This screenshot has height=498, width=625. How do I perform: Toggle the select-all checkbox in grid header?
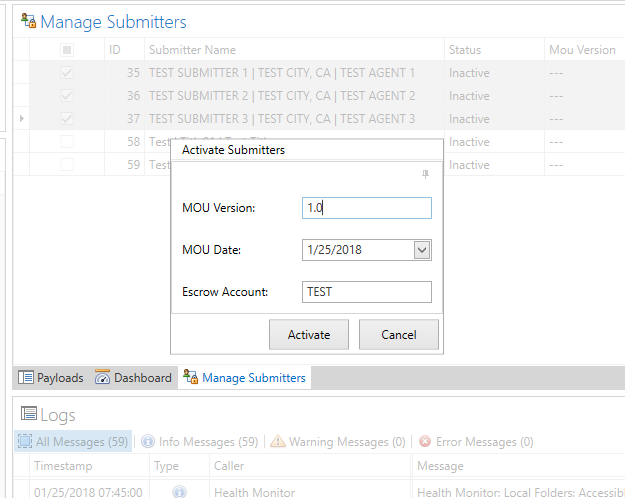(67, 50)
